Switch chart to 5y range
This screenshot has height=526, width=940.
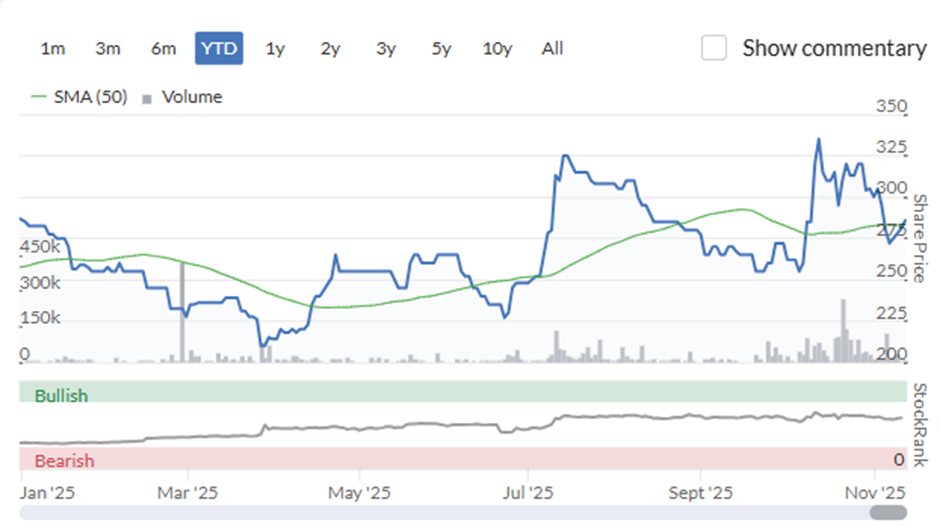point(441,49)
